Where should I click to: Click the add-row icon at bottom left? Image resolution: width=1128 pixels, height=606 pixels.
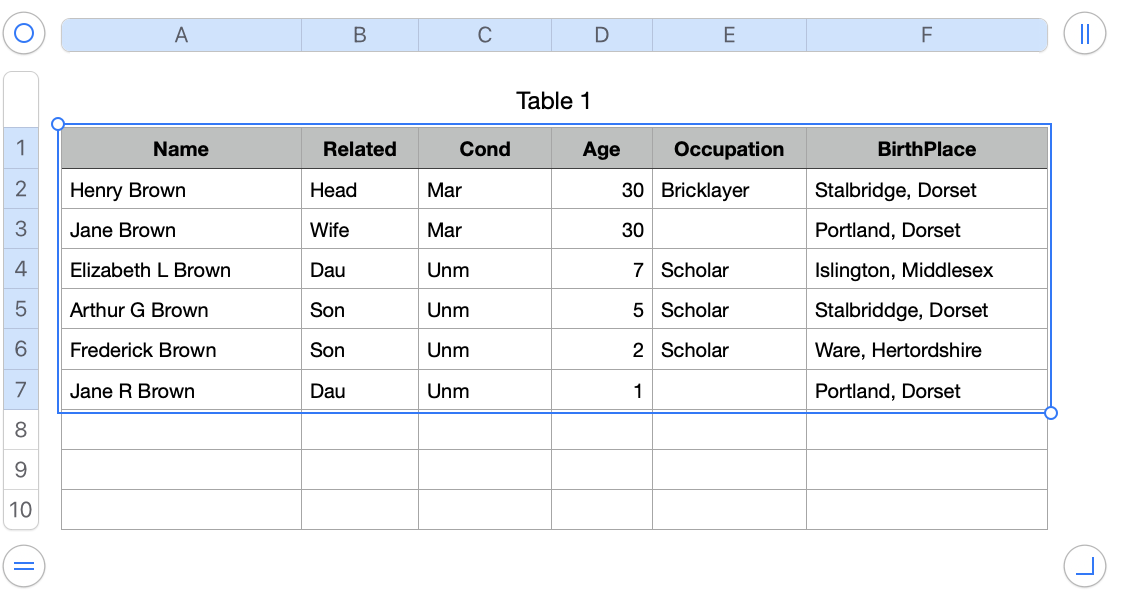click(23, 566)
